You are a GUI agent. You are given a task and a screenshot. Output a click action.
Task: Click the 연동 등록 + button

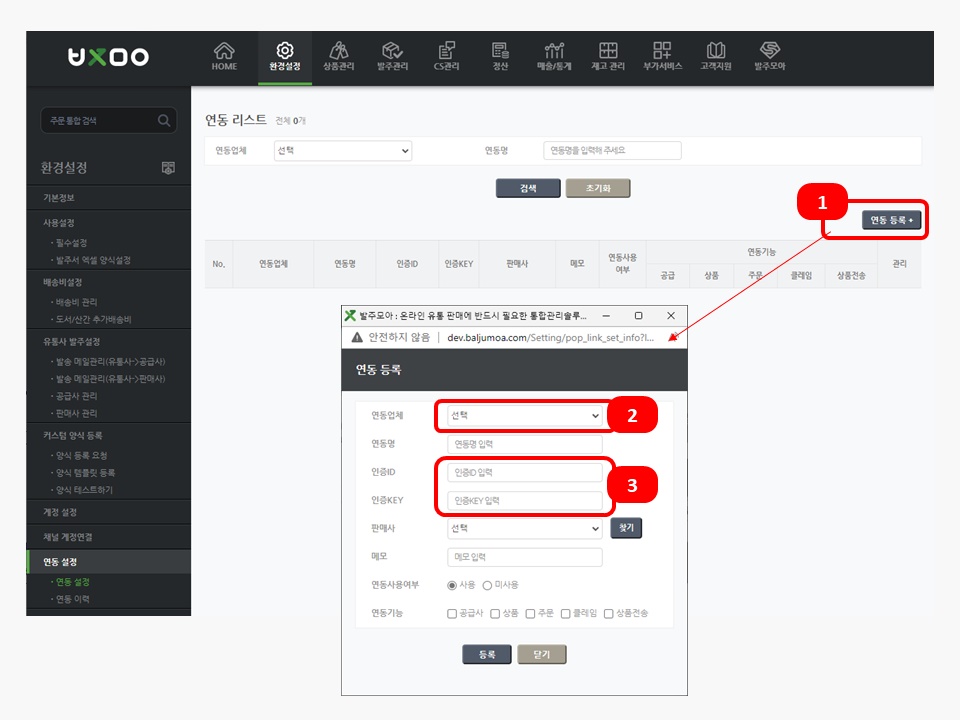(891, 220)
